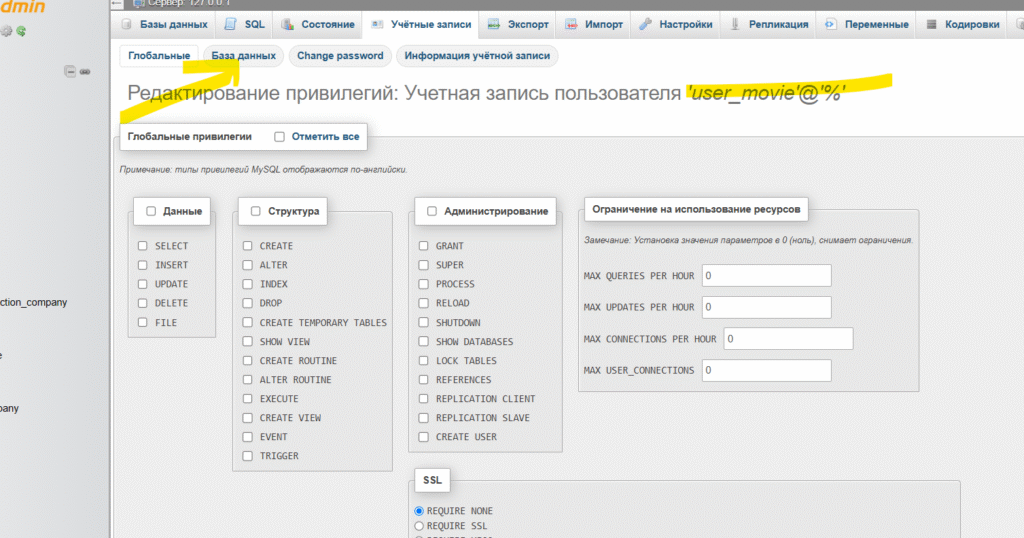This screenshot has width=1024, height=538.
Task: Open the Репликация tab
Action: (x=769, y=24)
